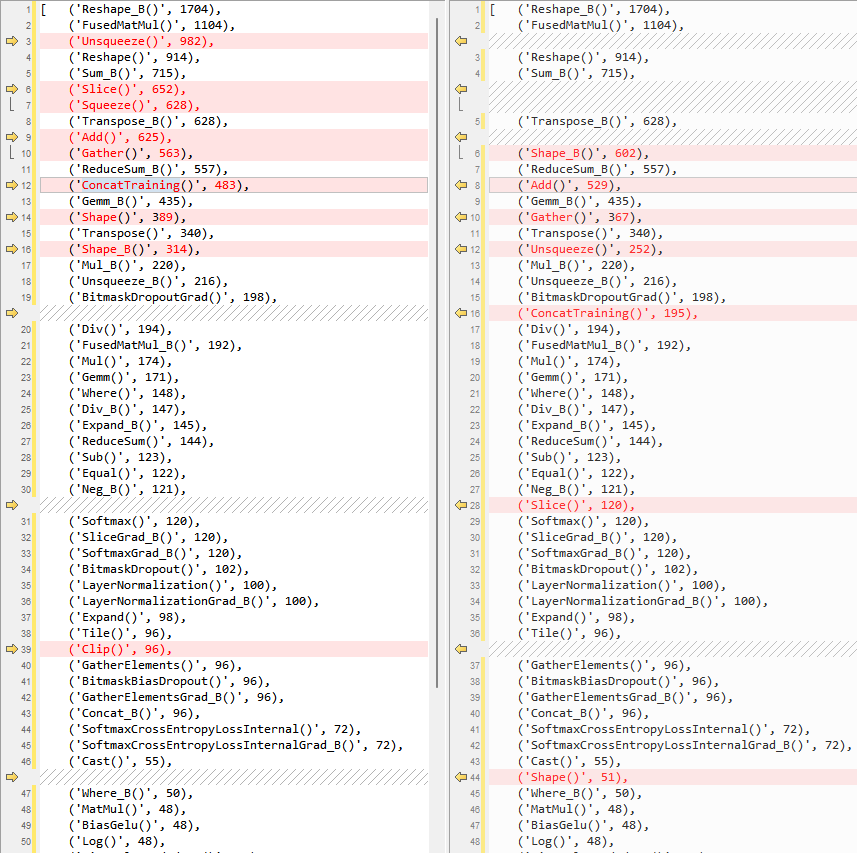Click ('SoftmaxCrossEntropyLossInternalGrad_B()', 72) in the left pane
857x853 pixels.
coord(236,745)
